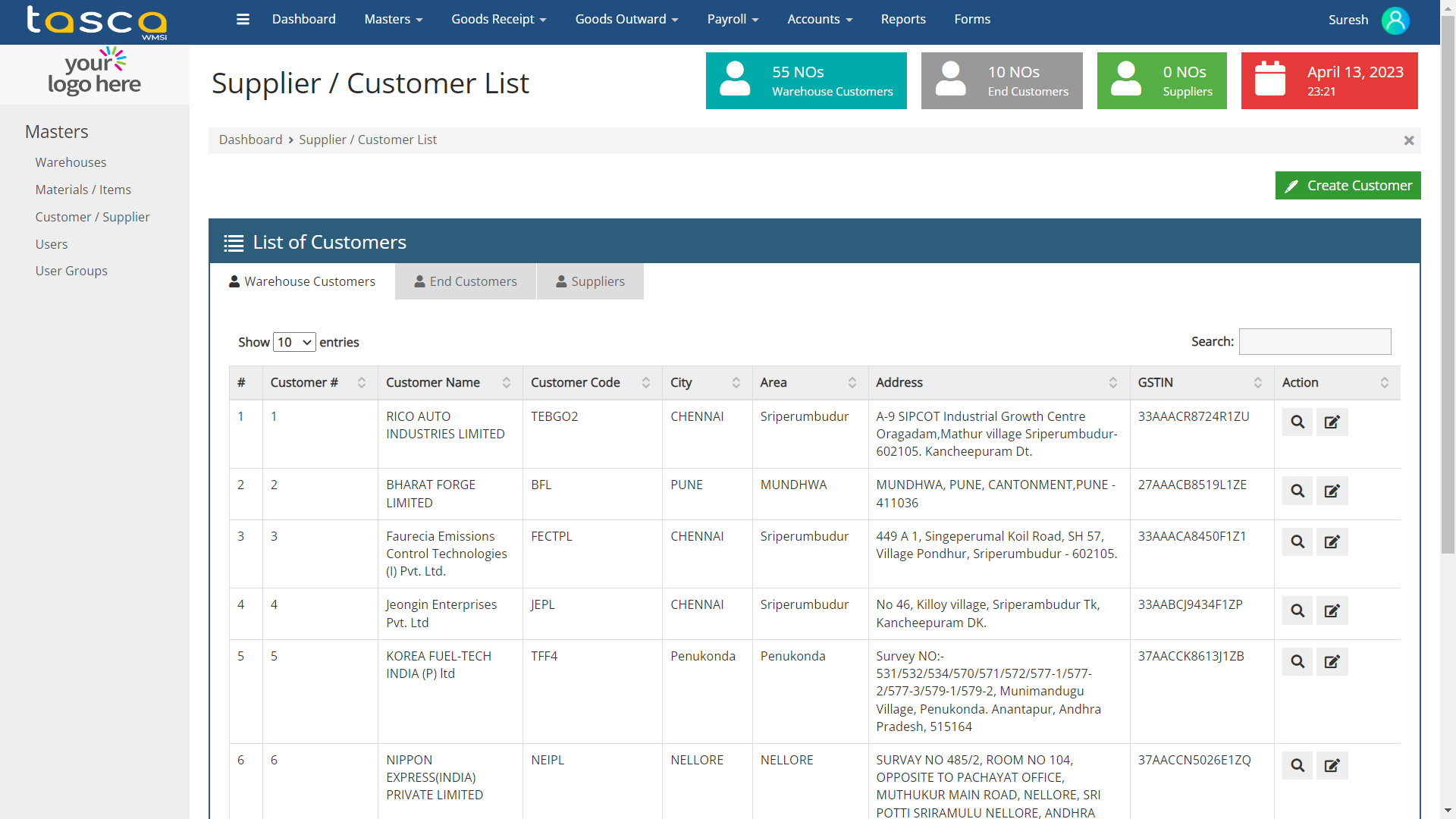Open Warehouses in Masters sidebar
Image resolution: width=1456 pixels, height=819 pixels.
point(71,162)
